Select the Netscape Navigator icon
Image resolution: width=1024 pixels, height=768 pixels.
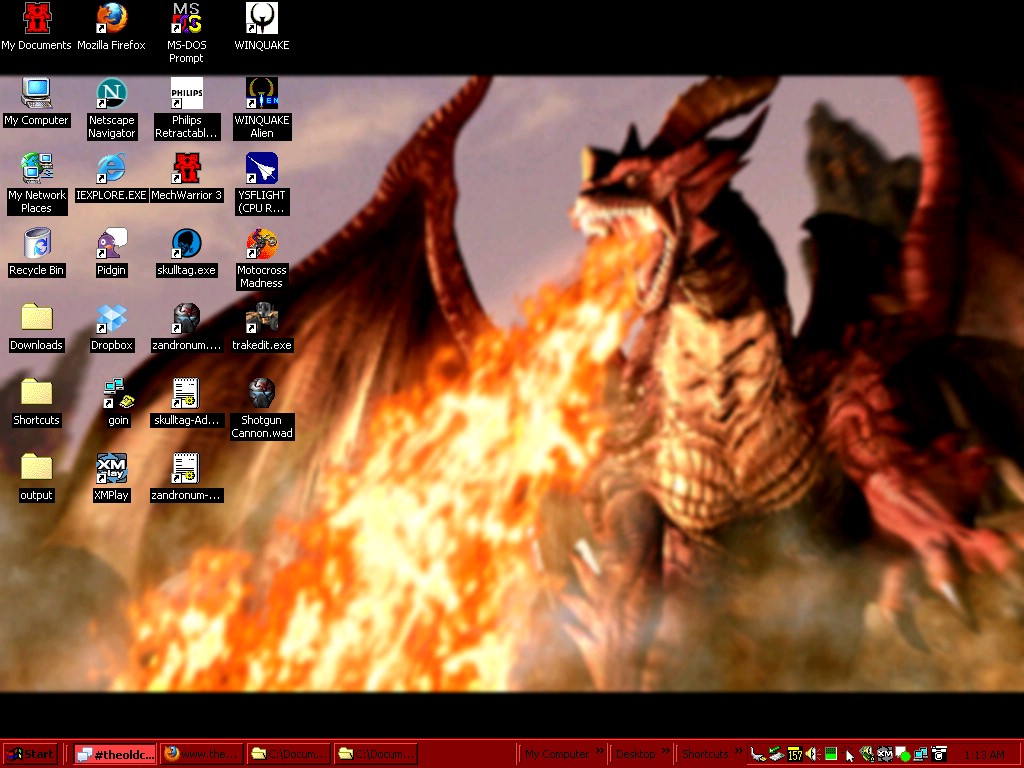[111, 93]
